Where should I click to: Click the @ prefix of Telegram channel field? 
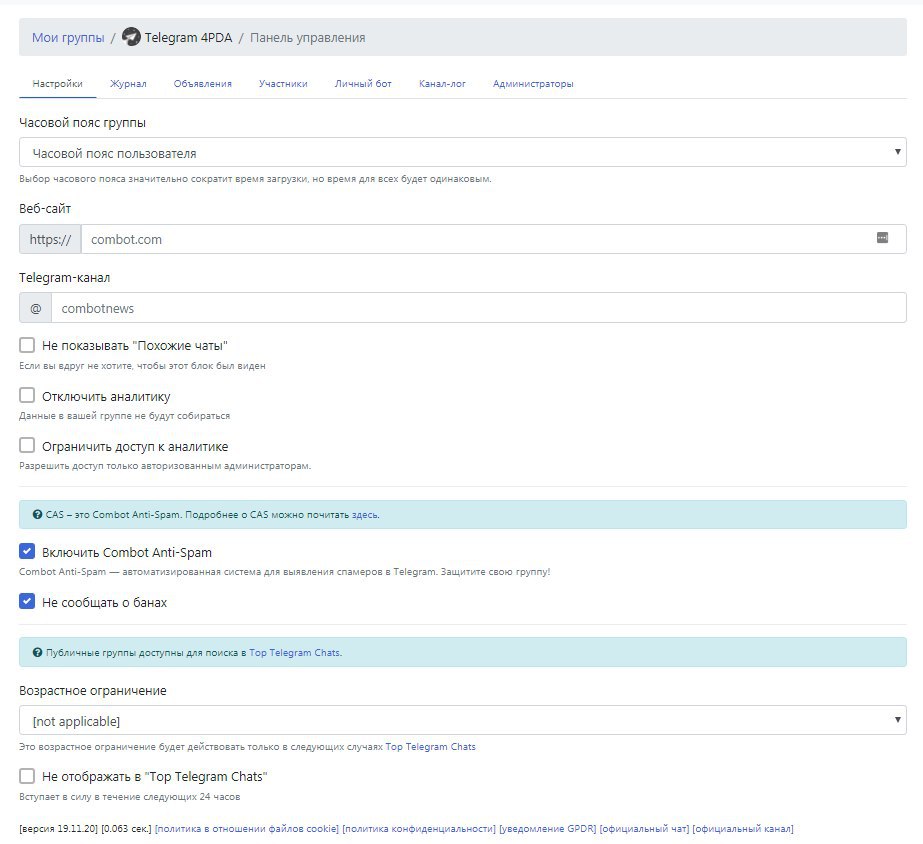(x=35, y=308)
